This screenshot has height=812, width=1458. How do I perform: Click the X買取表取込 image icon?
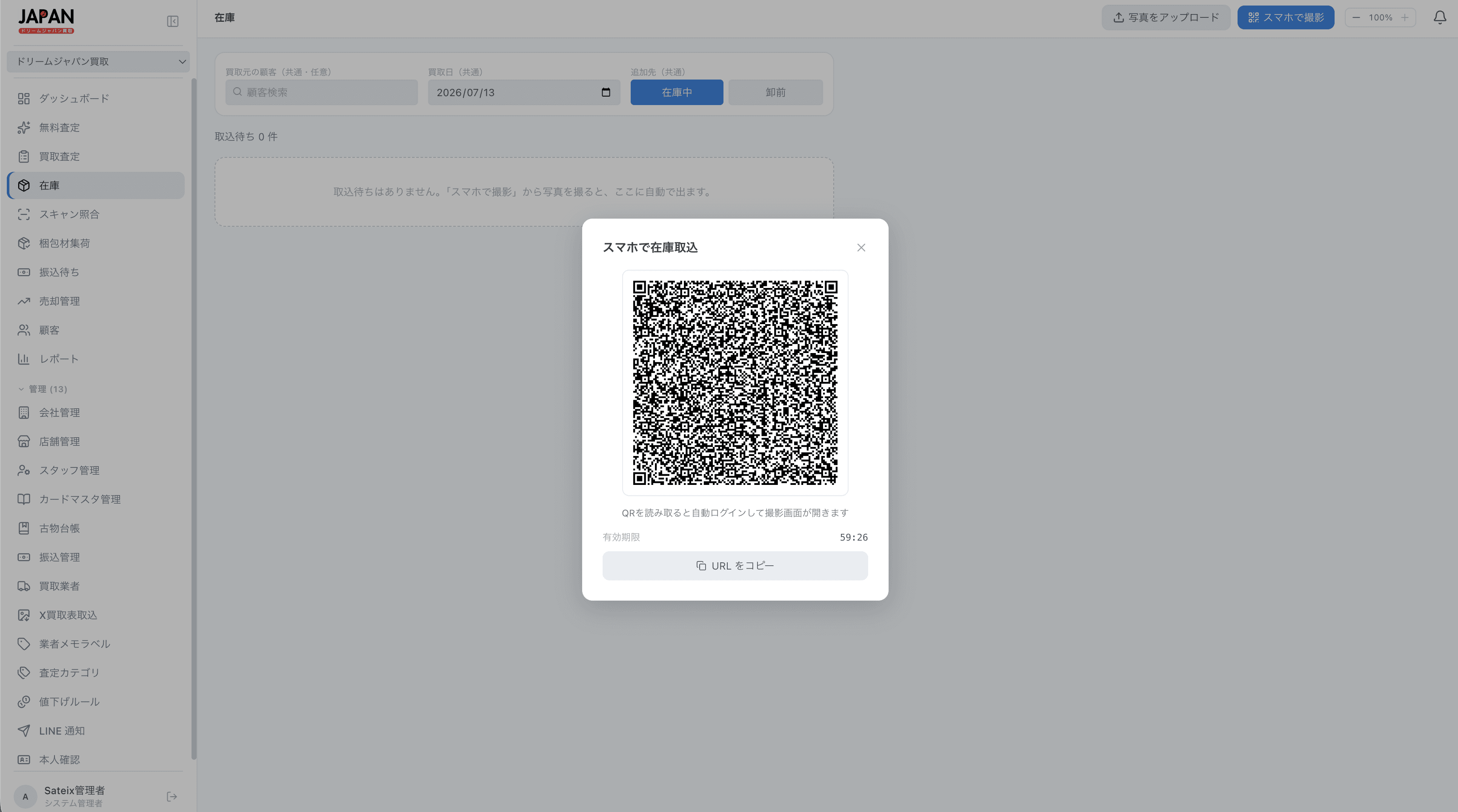click(x=24, y=615)
